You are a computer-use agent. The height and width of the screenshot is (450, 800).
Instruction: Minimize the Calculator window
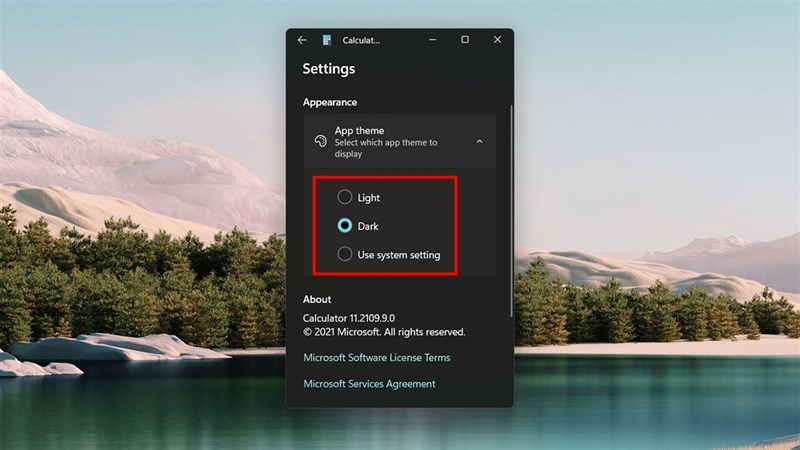click(x=433, y=40)
